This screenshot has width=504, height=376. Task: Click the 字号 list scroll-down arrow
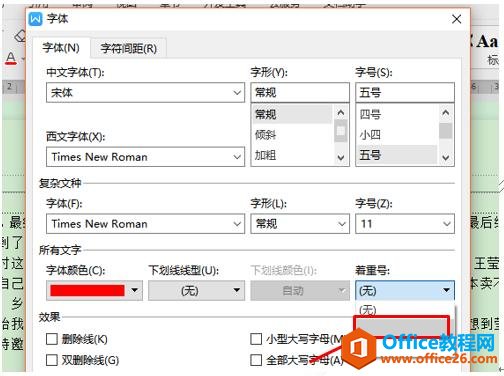point(446,157)
